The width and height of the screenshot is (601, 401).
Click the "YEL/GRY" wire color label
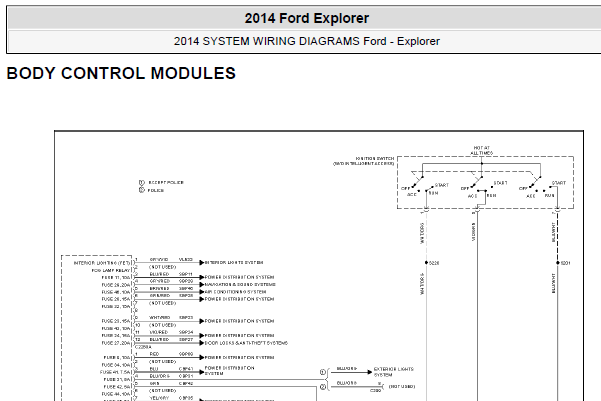159,398
